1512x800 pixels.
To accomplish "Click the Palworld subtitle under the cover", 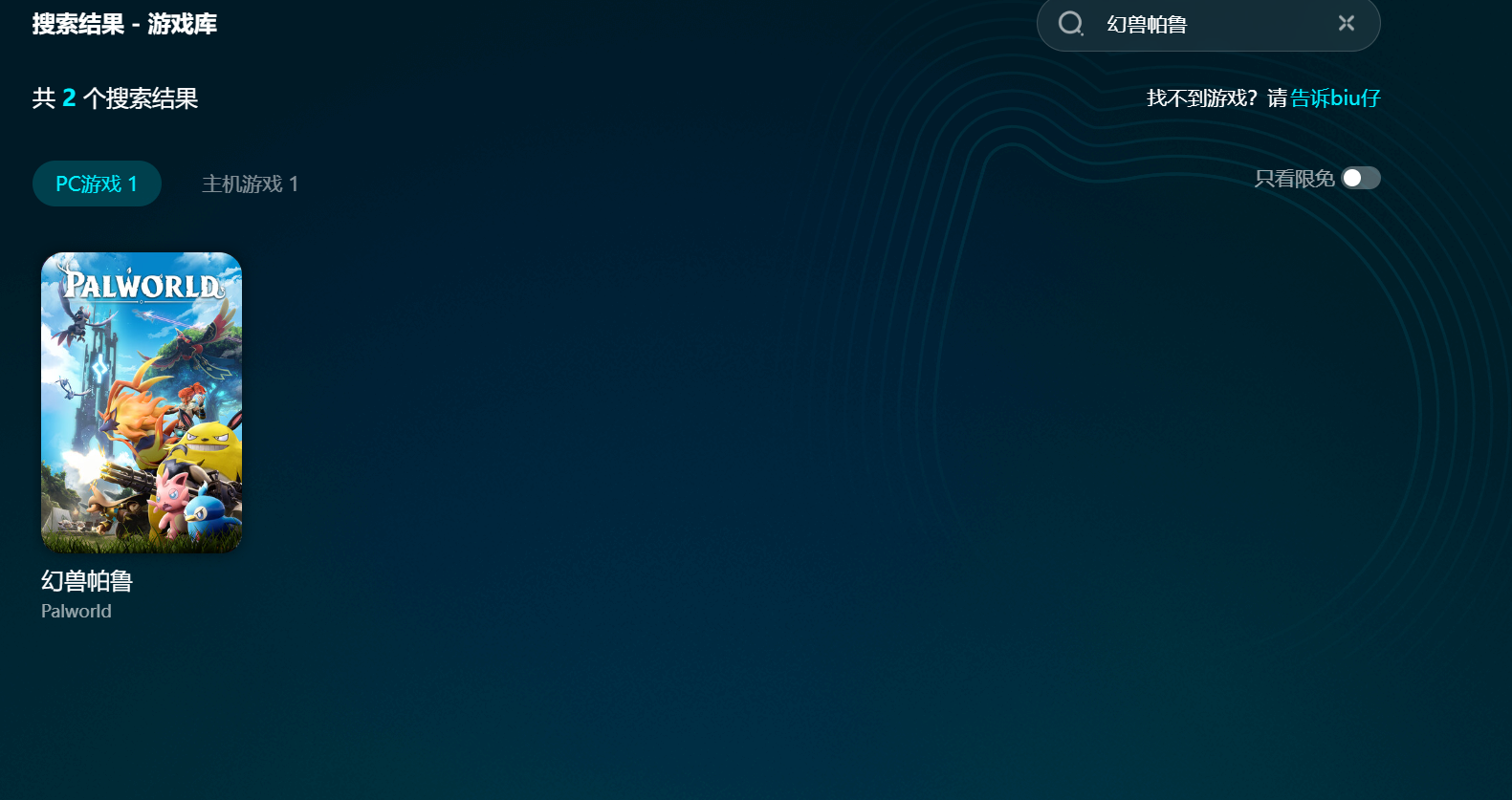I will [x=77, y=611].
